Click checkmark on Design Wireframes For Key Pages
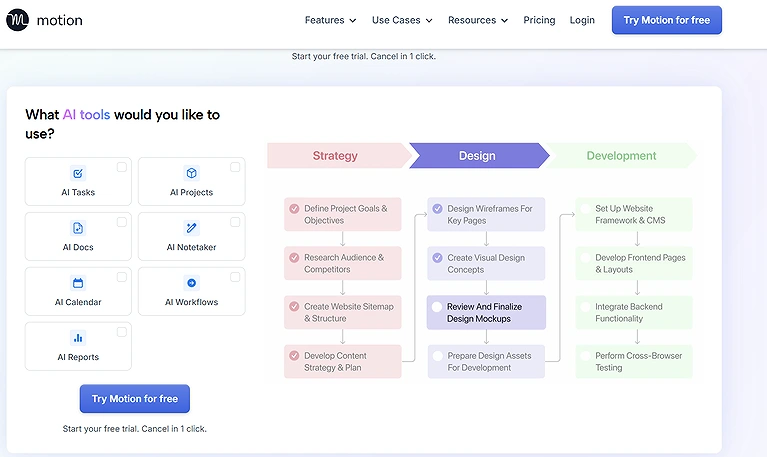Viewport: 767px width, 457px height. click(x=437, y=209)
